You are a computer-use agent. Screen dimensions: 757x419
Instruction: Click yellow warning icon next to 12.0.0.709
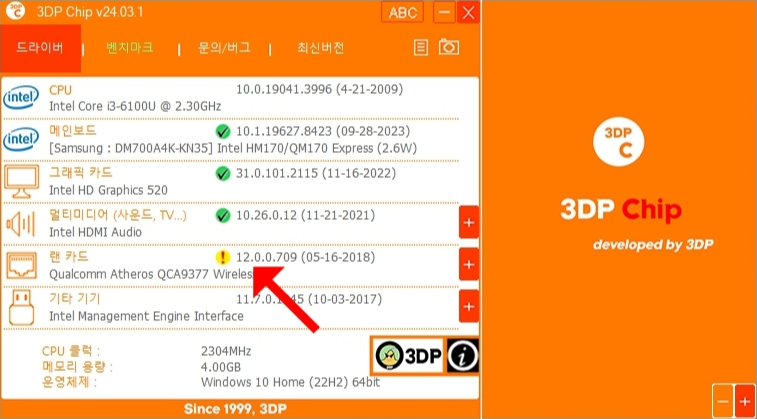point(223,257)
